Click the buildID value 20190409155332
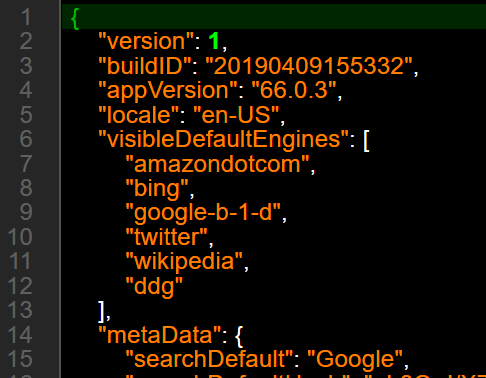Viewport: 486px width, 378px height. click(309, 66)
